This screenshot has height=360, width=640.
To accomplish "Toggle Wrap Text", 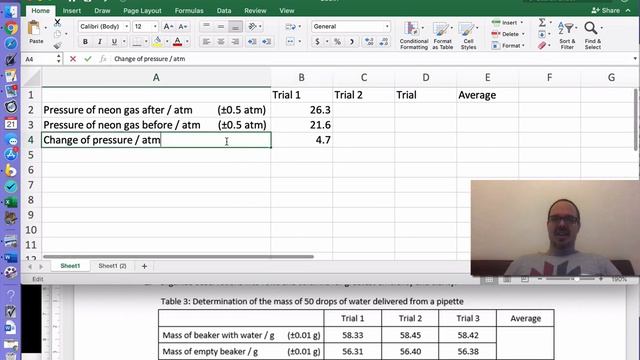I will click(290, 27).
